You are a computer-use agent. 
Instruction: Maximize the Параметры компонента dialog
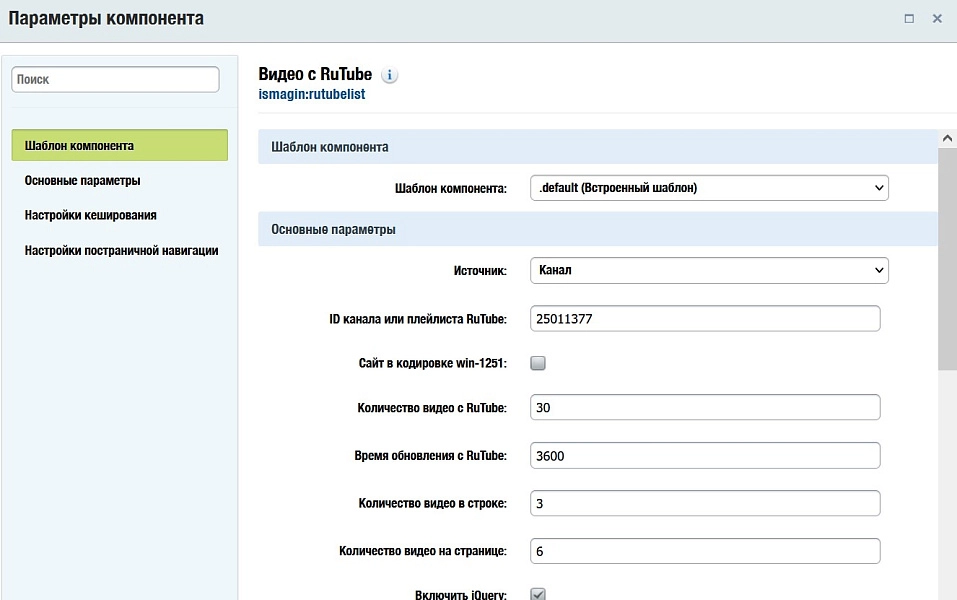click(909, 18)
